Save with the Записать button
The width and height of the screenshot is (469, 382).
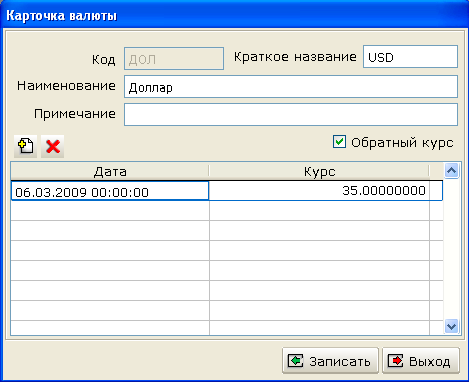coord(330,361)
